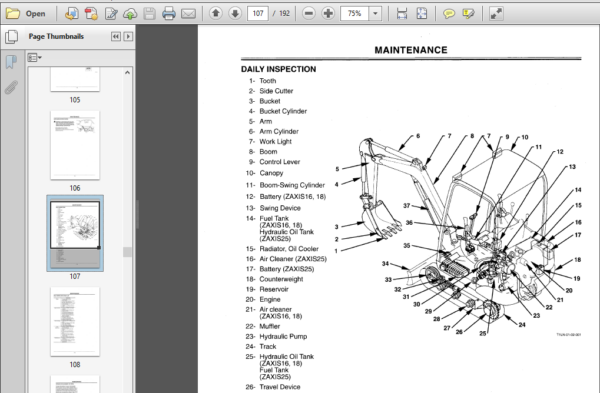Select page 105 thumbnail

(75, 80)
